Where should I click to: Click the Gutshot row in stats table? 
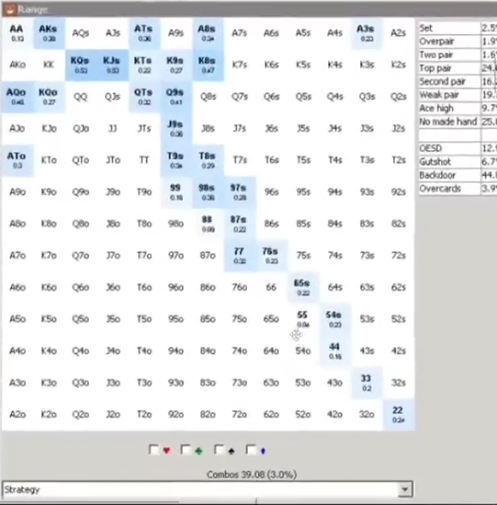pyautogui.click(x=458, y=162)
